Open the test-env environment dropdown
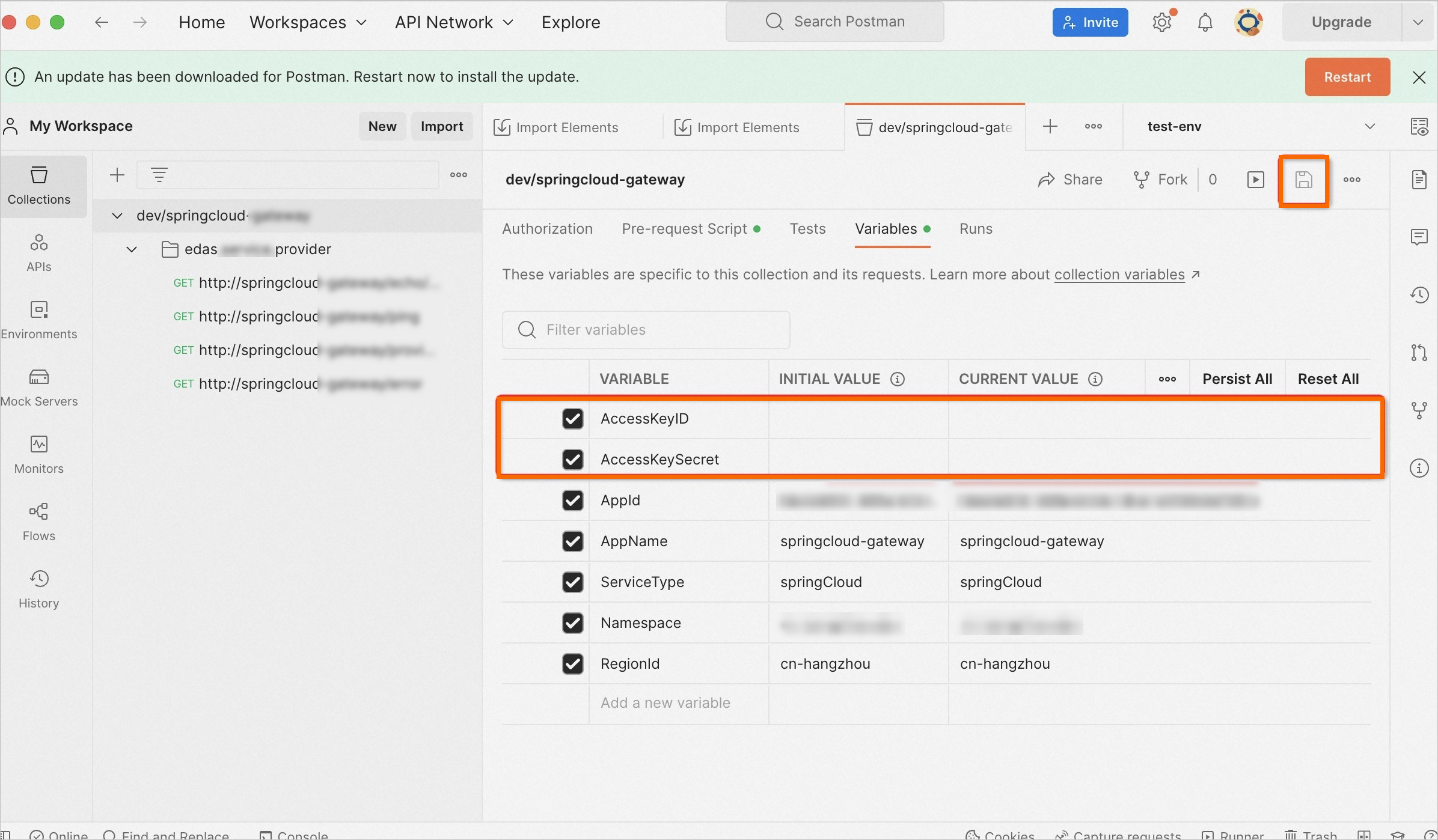This screenshot has width=1438, height=840. pyautogui.click(x=1259, y=127)
